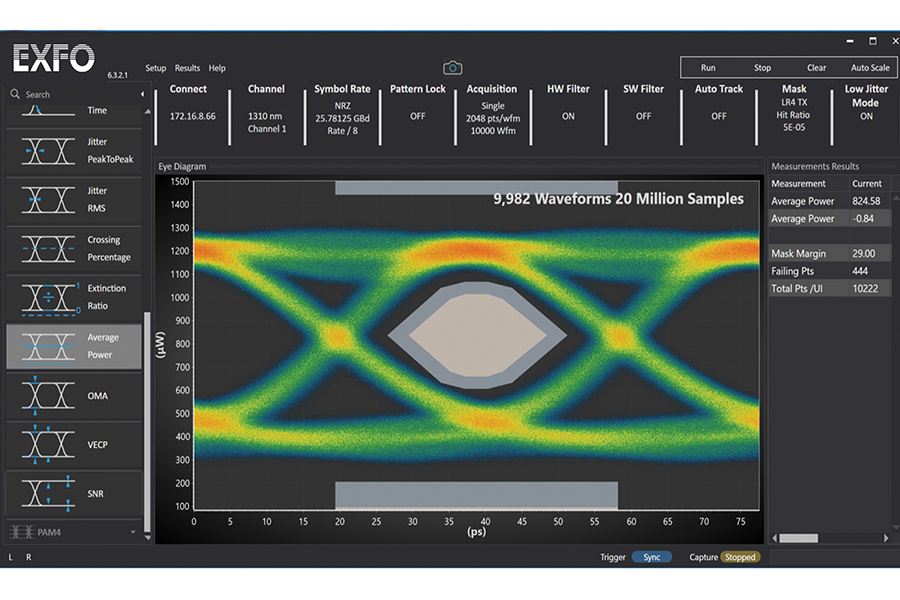Click the camera screenshot icon

[452, 68]
